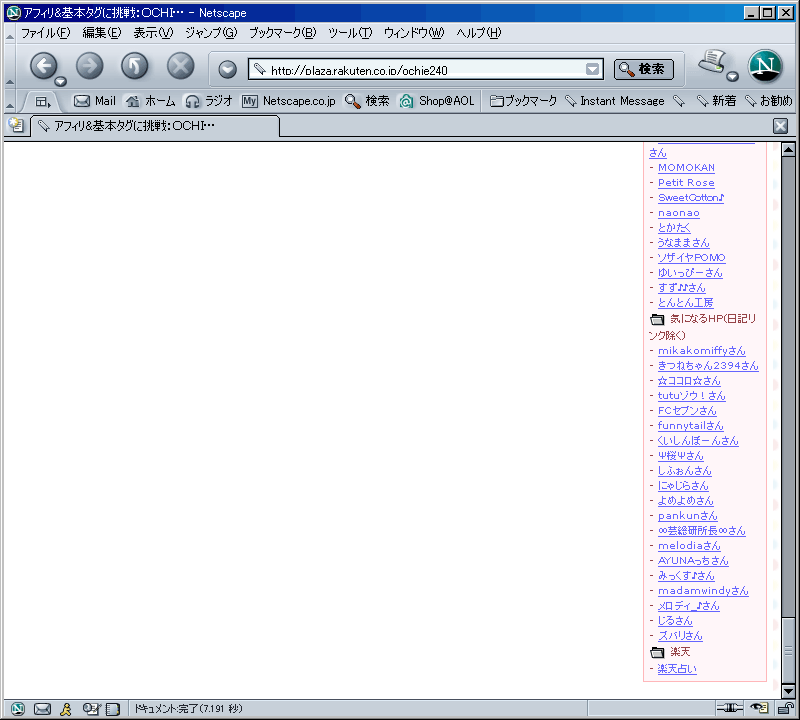Viewport: 800px width, 720px height.
Task: Open the Print button dropdown arrow
Action: click(x=733, y=77)
